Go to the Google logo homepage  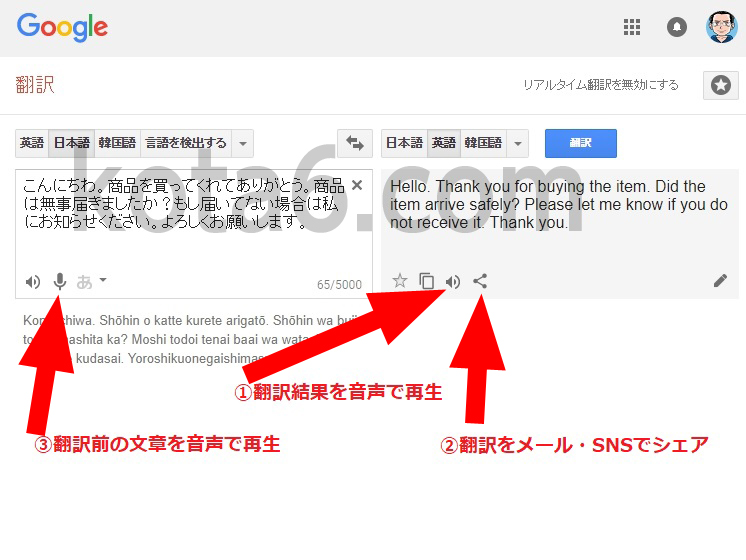click(x=62, y=27)
